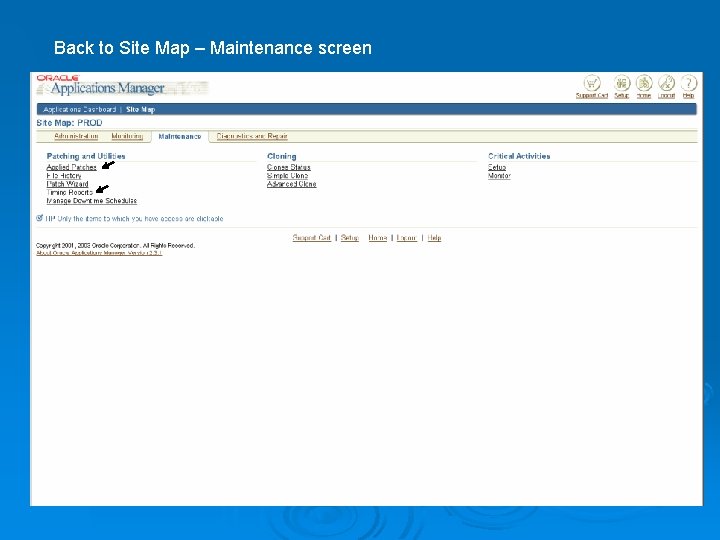View the Timing Reports link
Screen dimensions: 720x540
(69, 192)
